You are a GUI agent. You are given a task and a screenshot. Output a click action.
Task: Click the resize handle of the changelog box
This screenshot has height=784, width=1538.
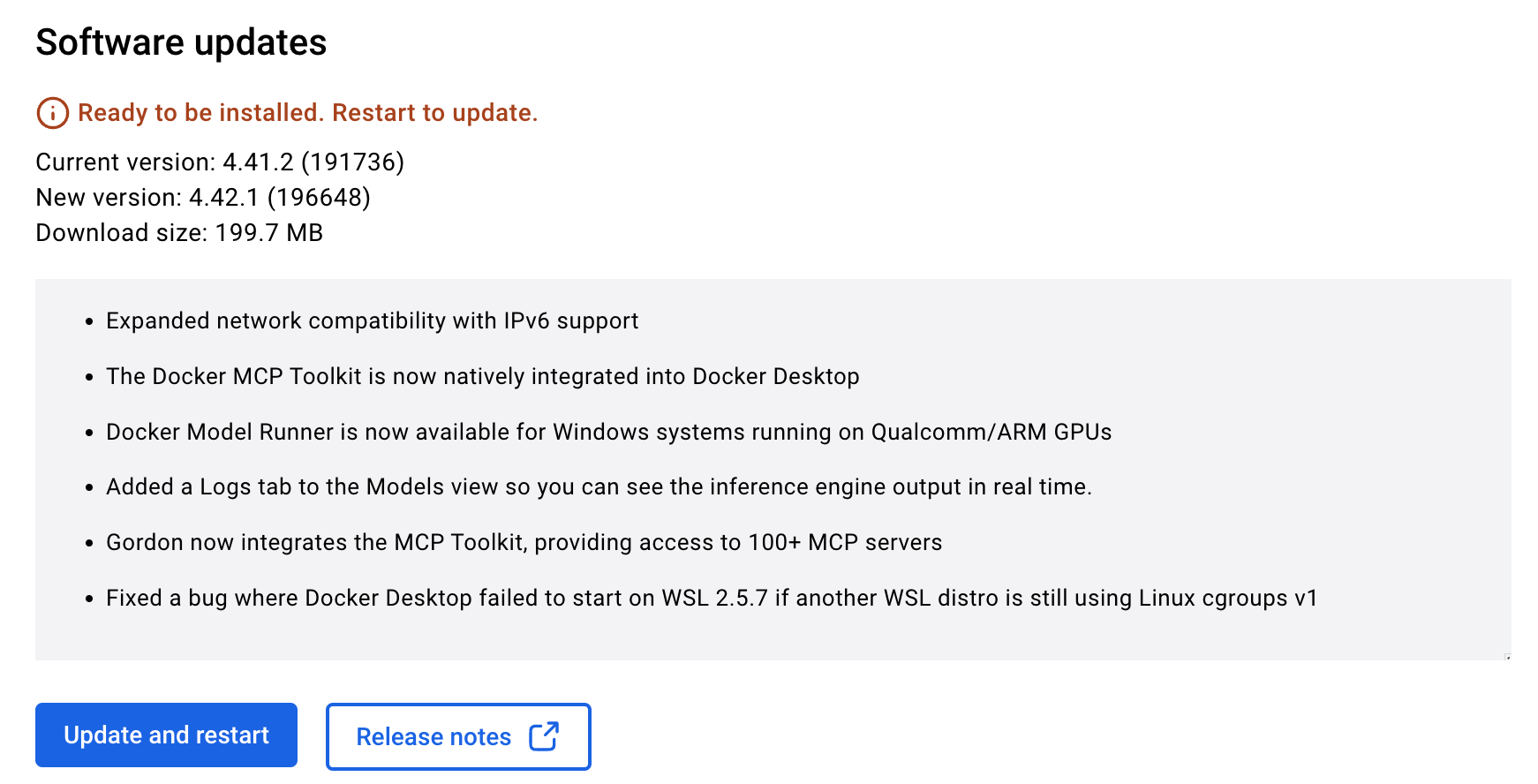[1507, 656]
